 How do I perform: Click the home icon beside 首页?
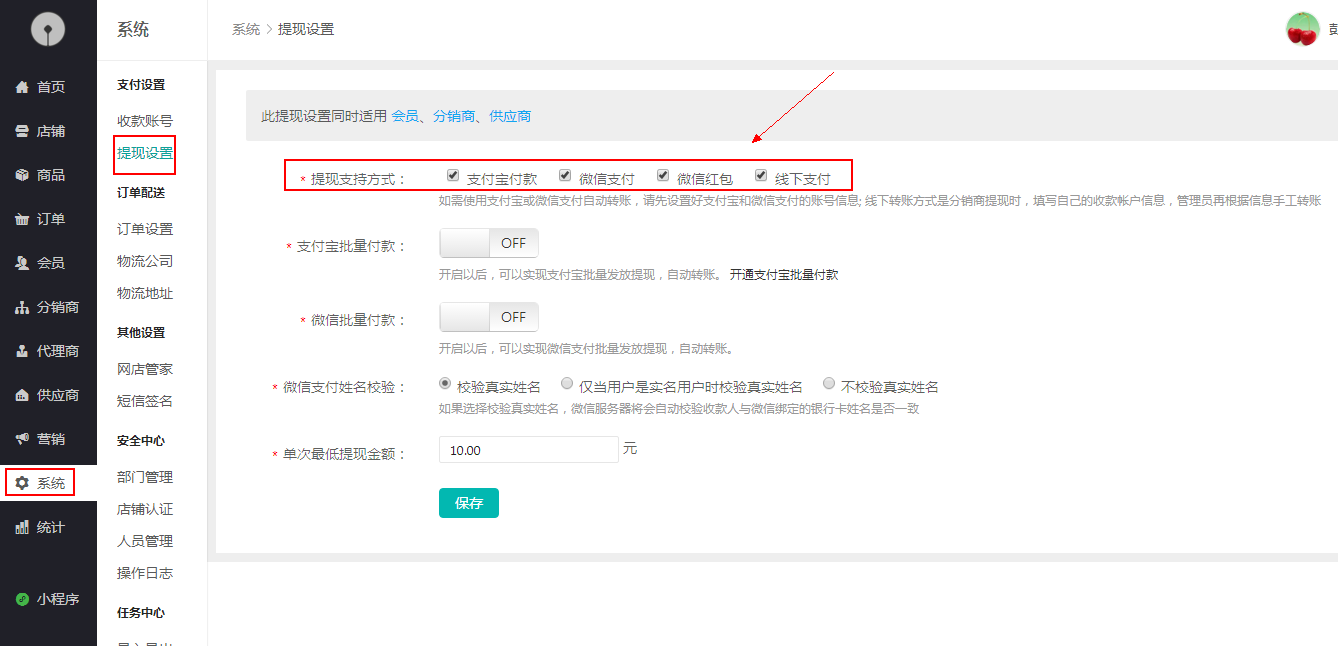point(22,87)
